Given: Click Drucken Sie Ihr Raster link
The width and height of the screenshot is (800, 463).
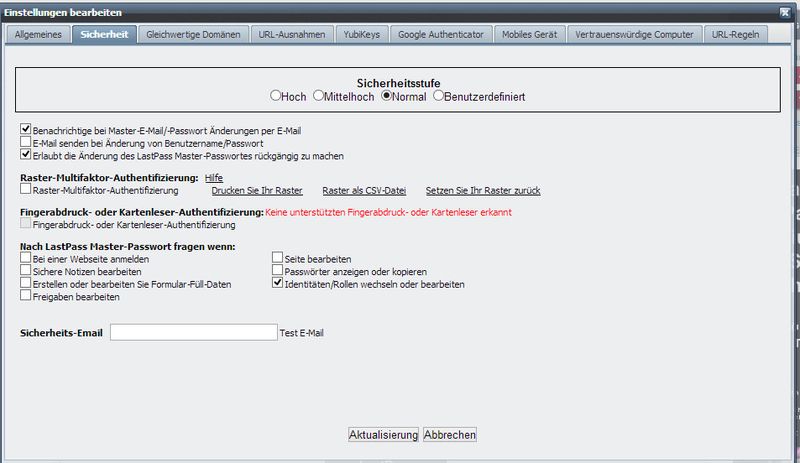Looking at the screenshot, I should pos(257,190).
